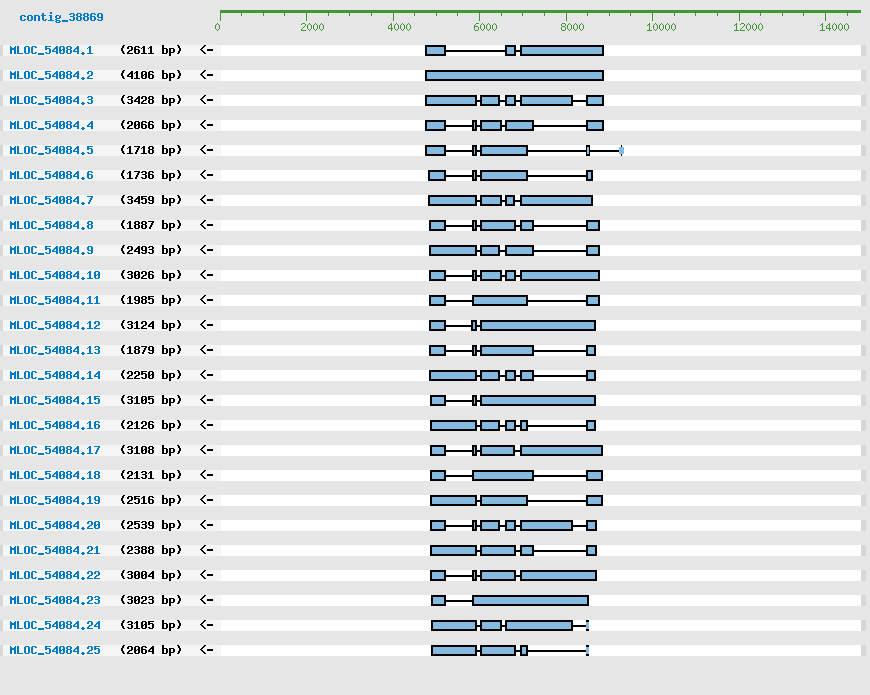Viewport: 870px width, 695px height.
Task: Click the strand arrow next to MLOC_54084.15
Action: pyautogui.click(x=206, y=400)
